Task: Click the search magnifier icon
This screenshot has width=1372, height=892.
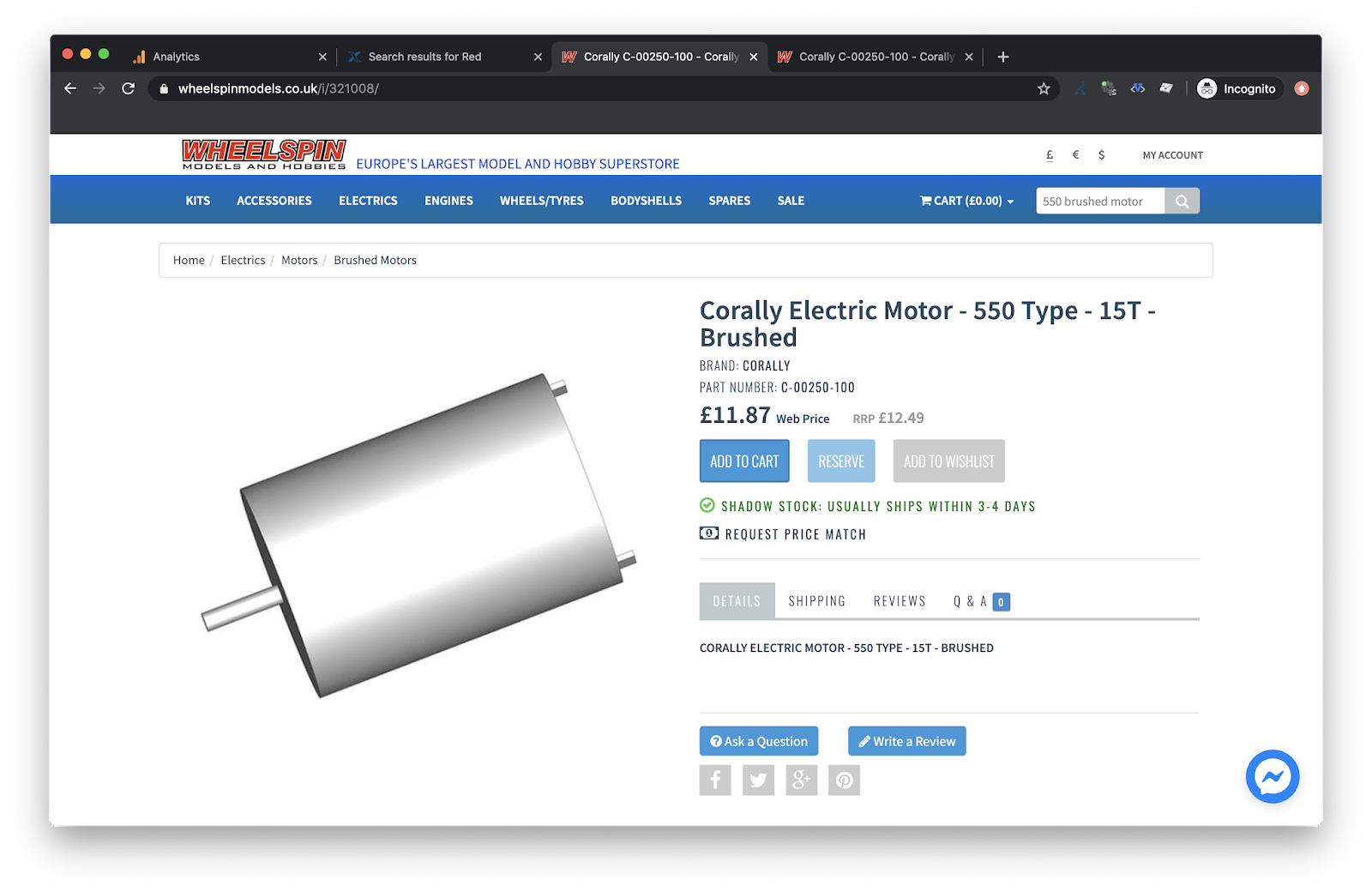Action: click(1182, 200)
